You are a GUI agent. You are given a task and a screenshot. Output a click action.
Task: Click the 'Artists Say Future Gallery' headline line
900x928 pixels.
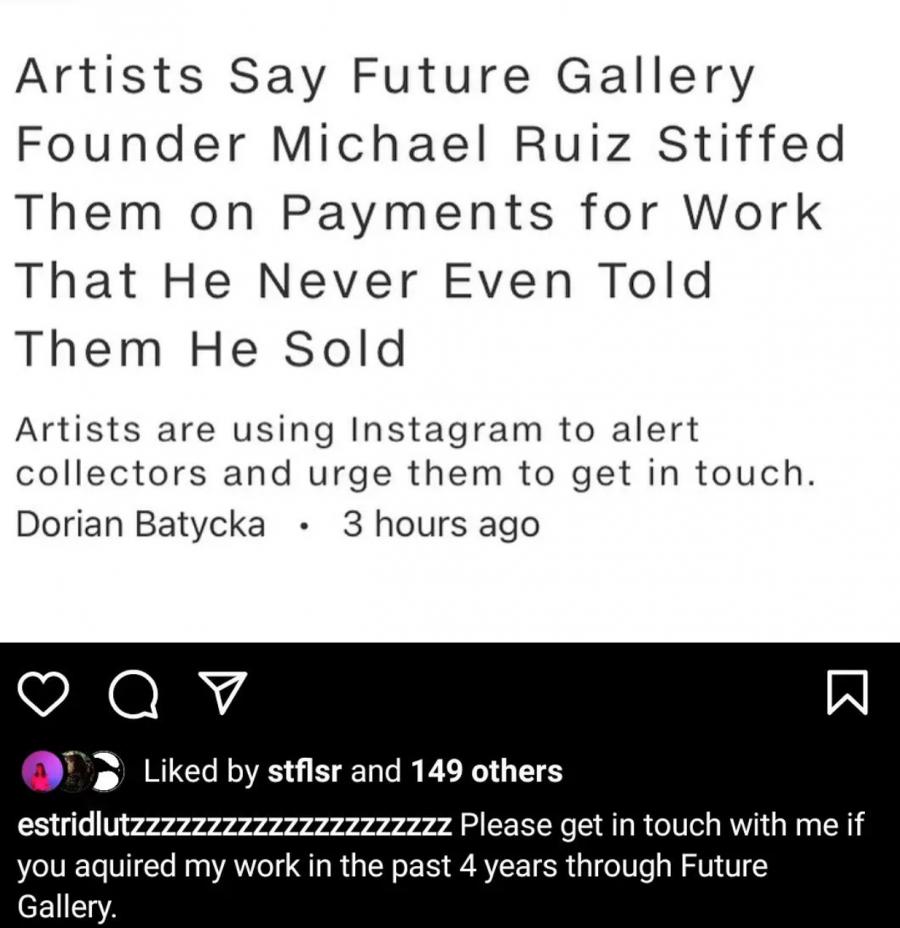click(x=385, y=78)
